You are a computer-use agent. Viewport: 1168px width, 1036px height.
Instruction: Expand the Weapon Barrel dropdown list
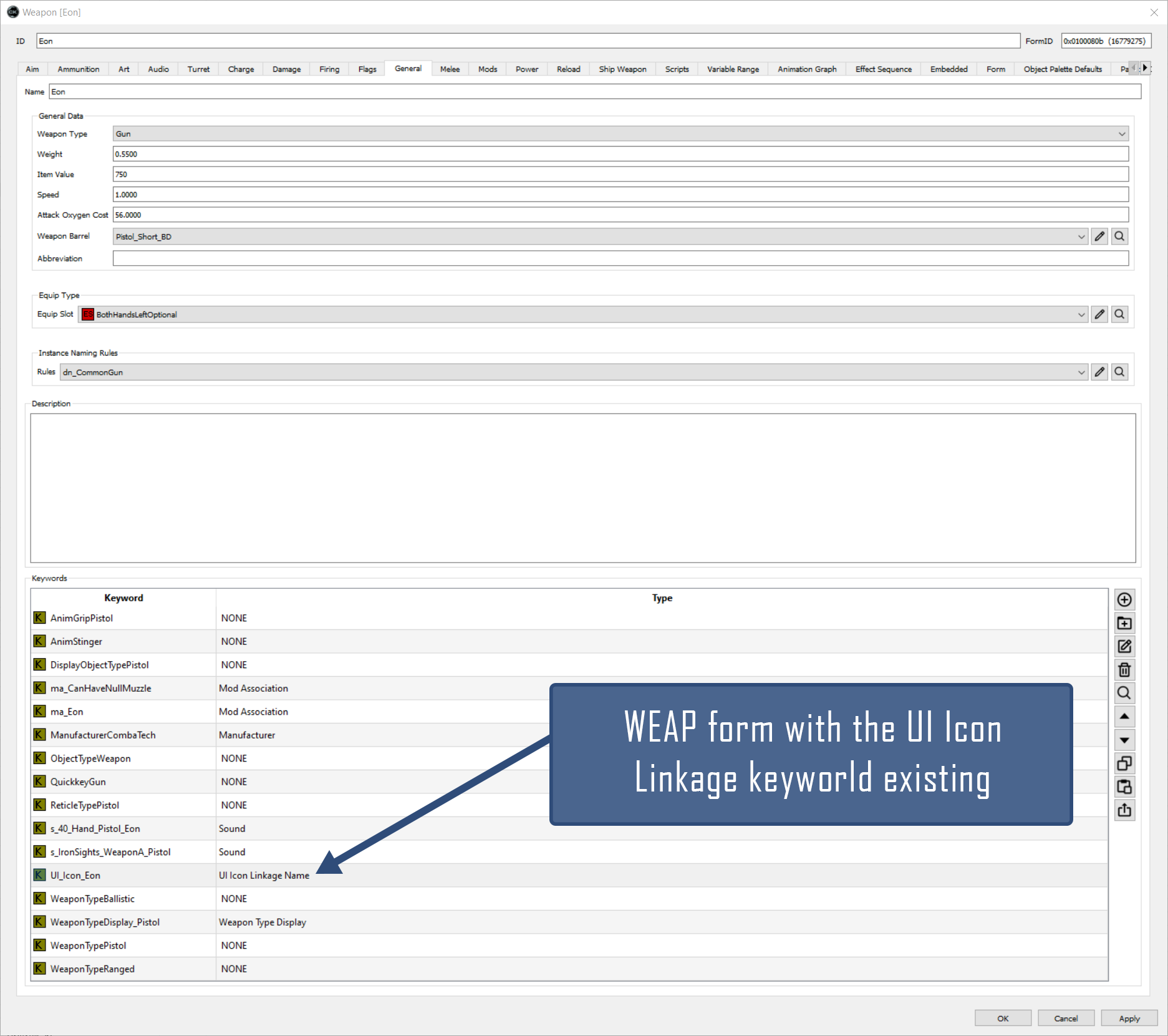point(1081,236)
